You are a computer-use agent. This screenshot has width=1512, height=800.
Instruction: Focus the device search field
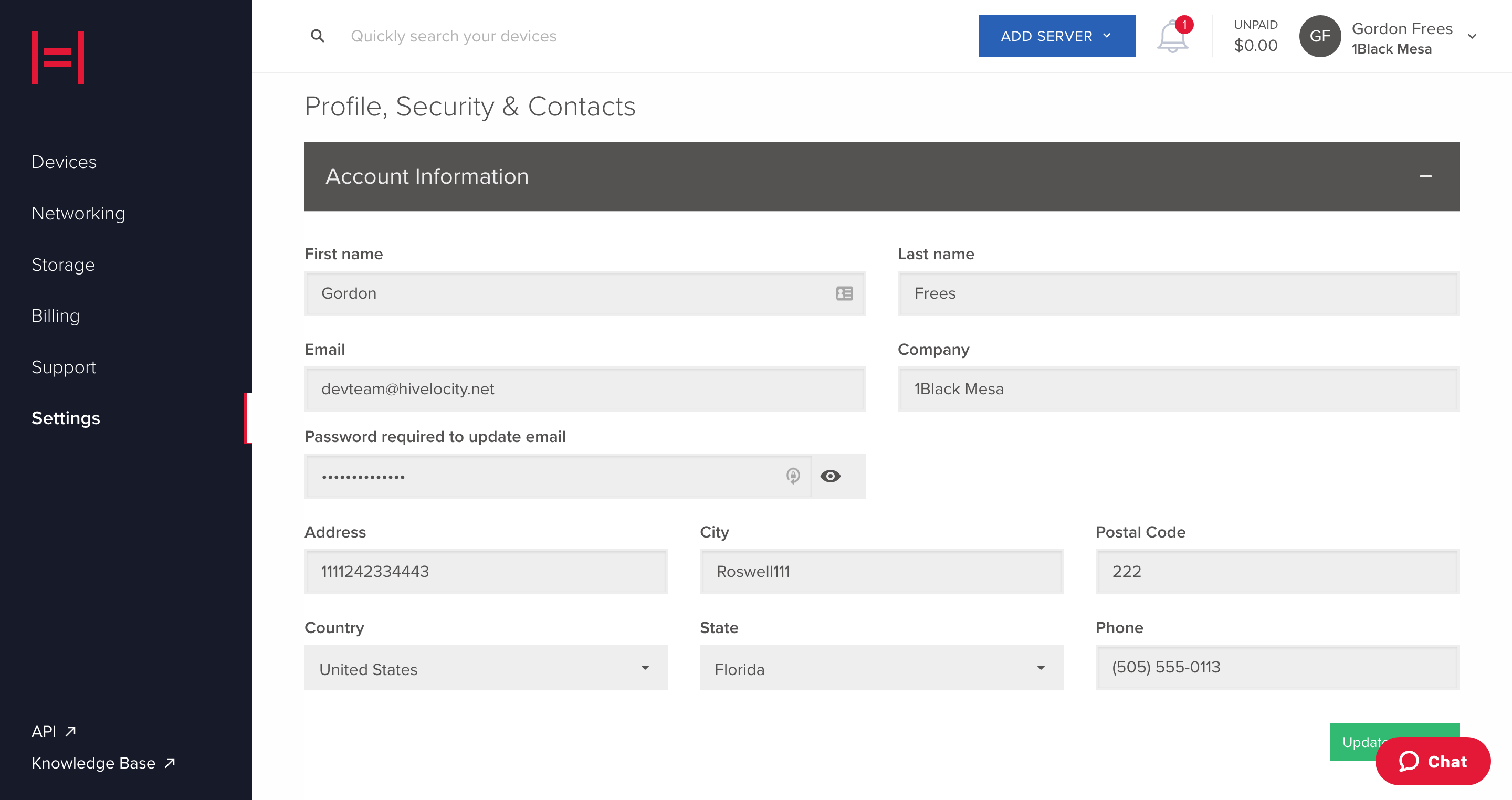coord(453,36)
